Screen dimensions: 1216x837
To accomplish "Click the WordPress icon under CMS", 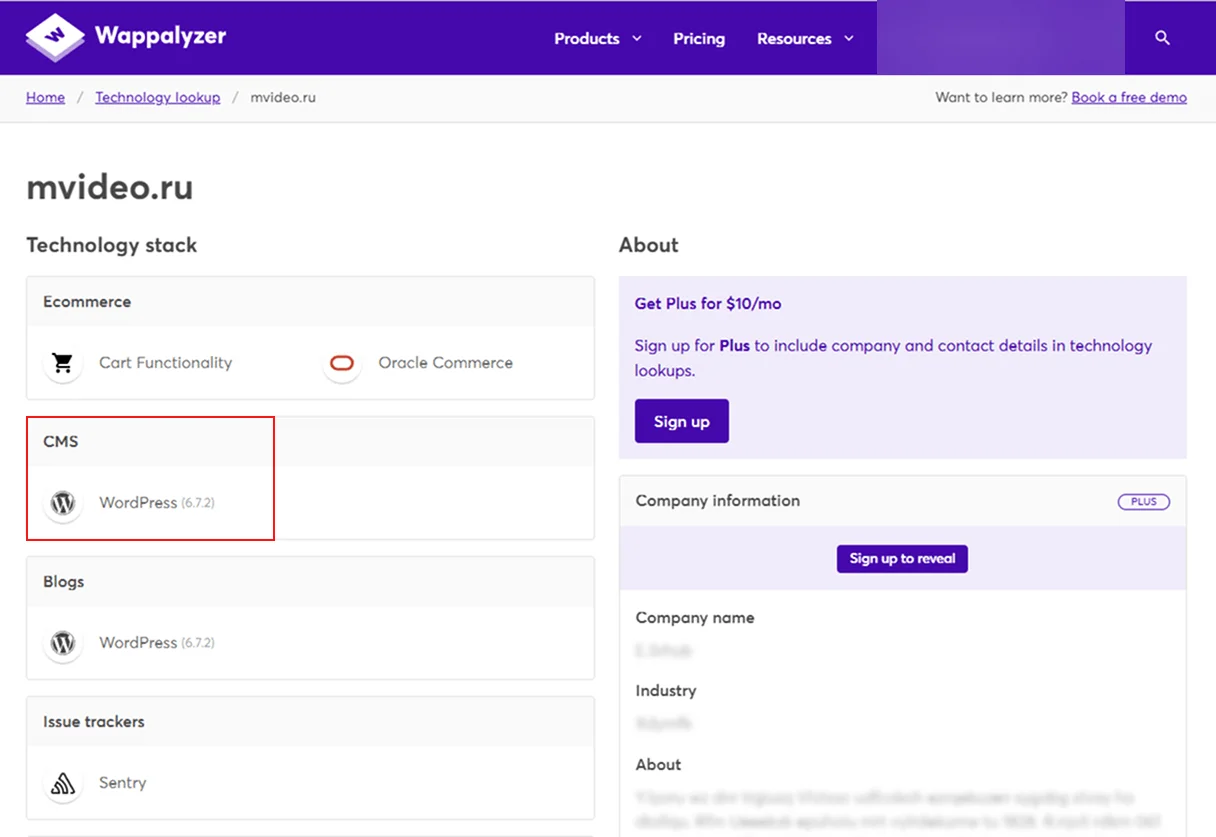I will (63, 503).
